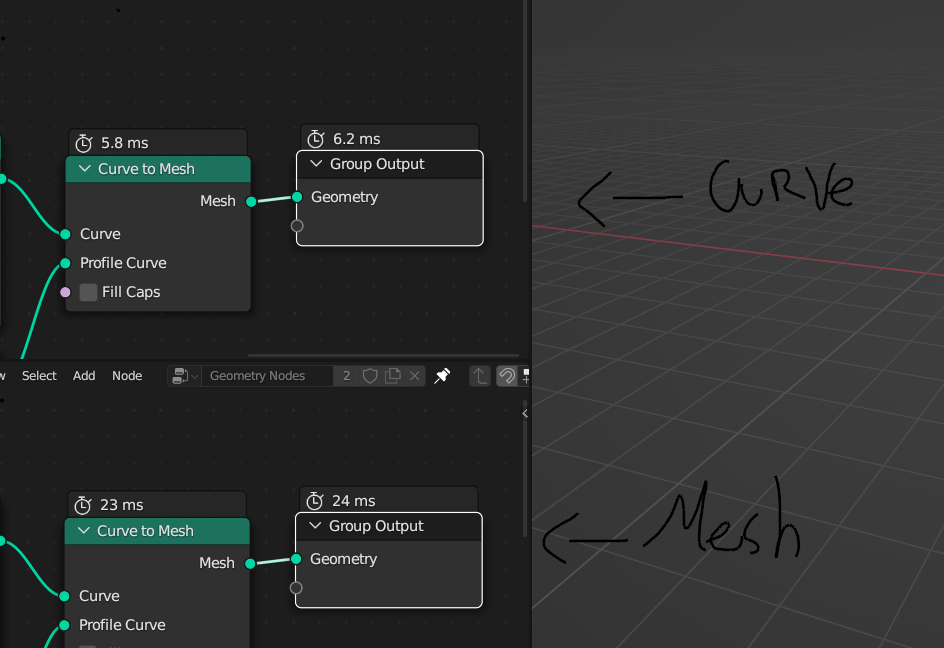944x648 pixels.
Task: Go to parent node tree arrow
Action: (x=480, y=376)
